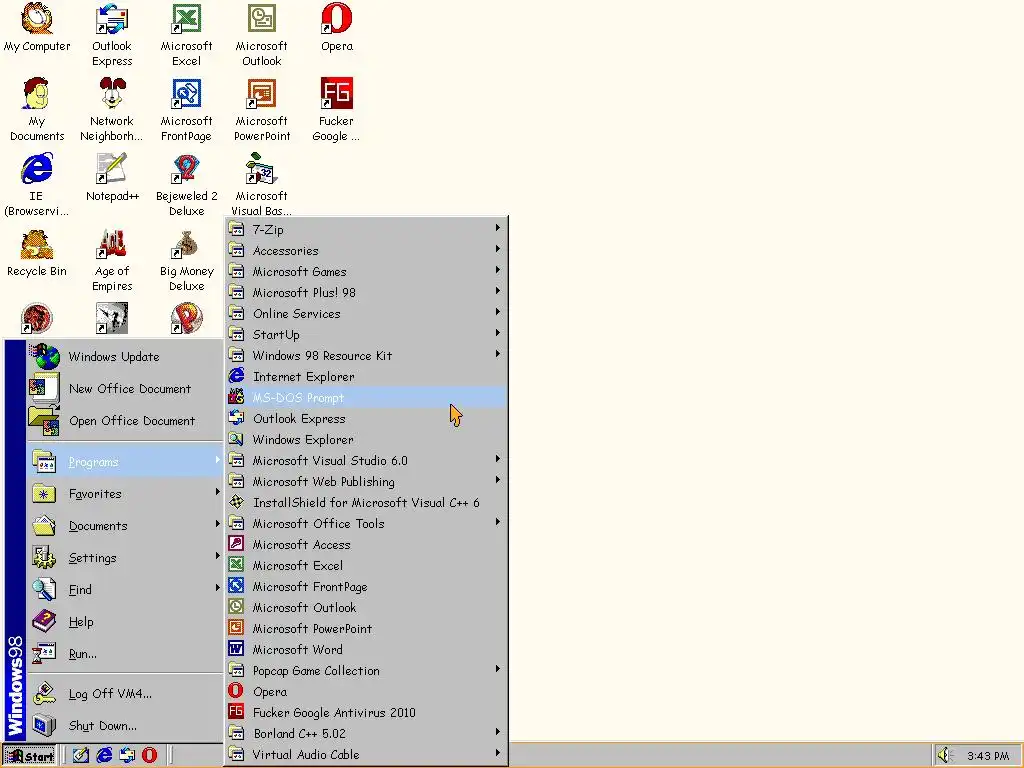This screenshot has width=1024, height=768.
Task: Launch Windows Explorer from Programs menu
Action: coord(366,440)
